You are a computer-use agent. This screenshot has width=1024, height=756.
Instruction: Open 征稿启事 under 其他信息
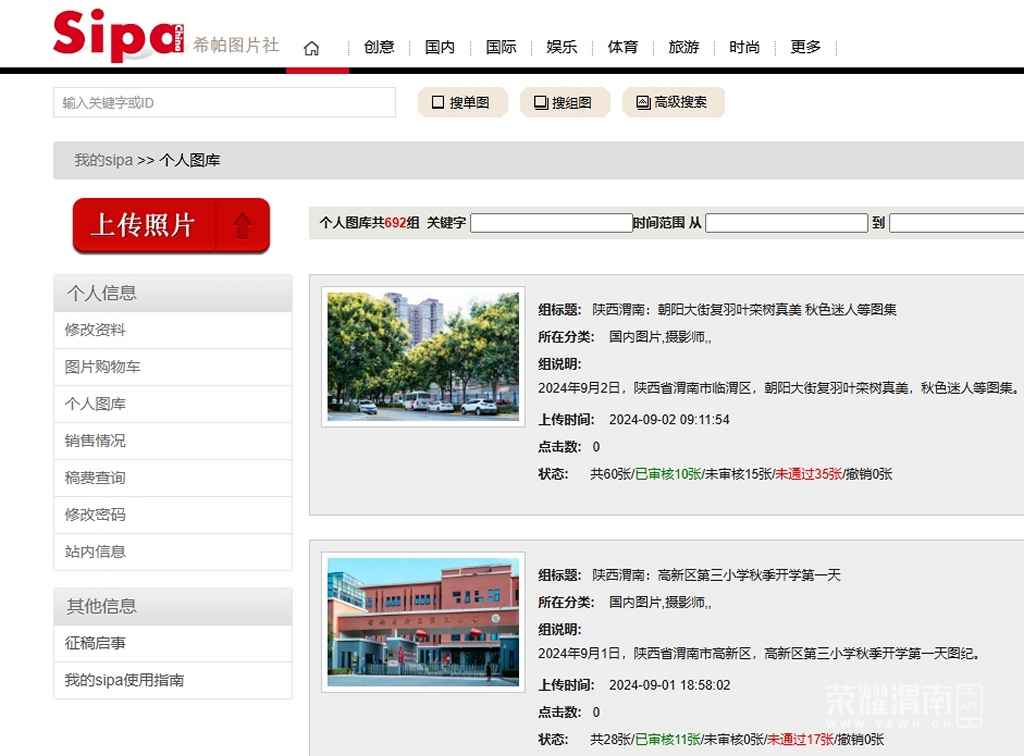click(96, 643)
